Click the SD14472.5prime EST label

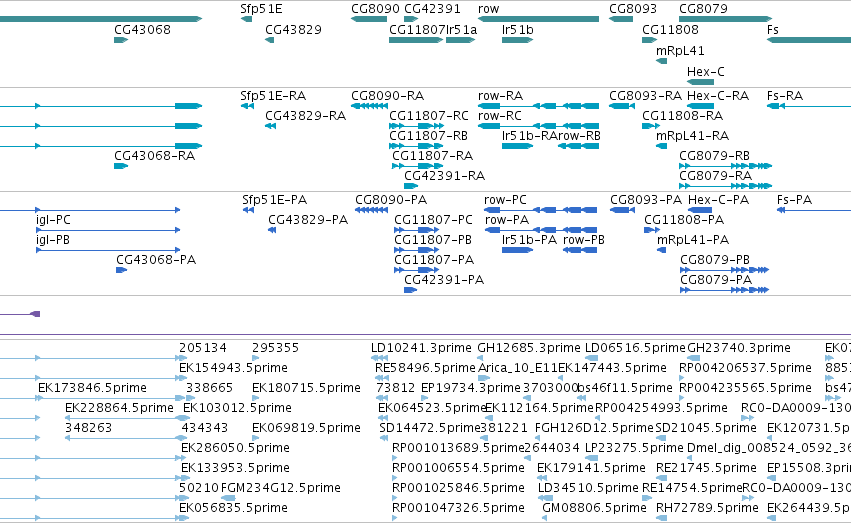429,428
